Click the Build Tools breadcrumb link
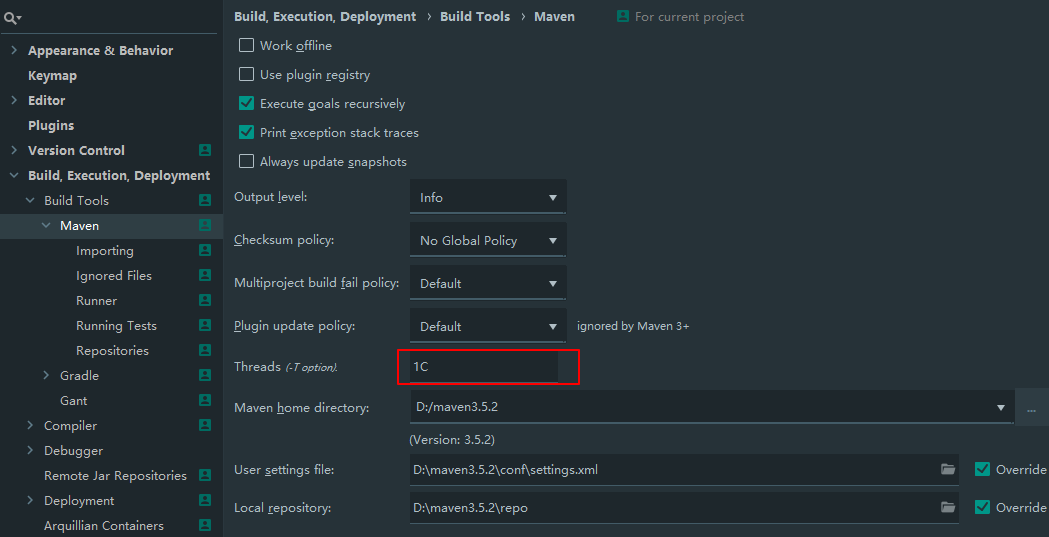This screenshot has width=1049, height=537. 475,16
